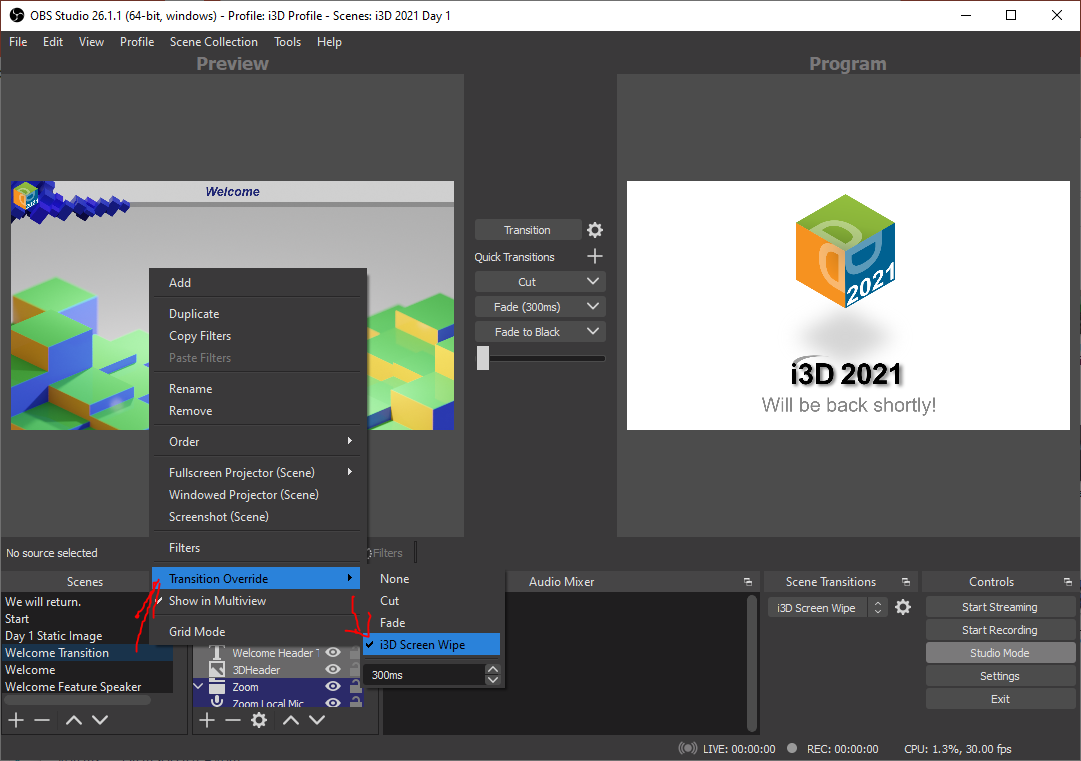The height and width of the screenshot is (761, 1081).
Task: Open Transition properties via the gear icon
Action: click(x=595, y=229)
